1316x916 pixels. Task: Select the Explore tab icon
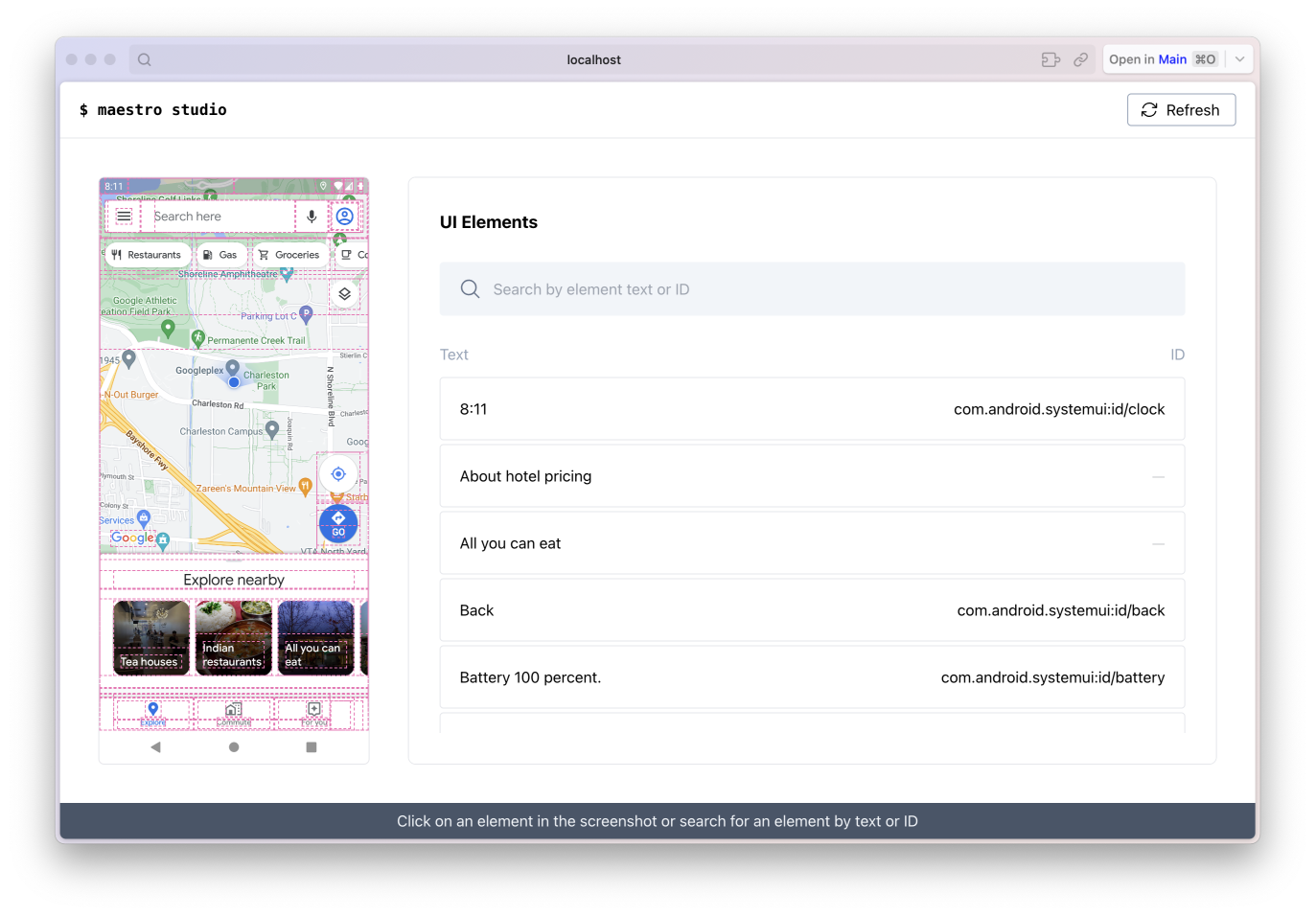(153, 709)
